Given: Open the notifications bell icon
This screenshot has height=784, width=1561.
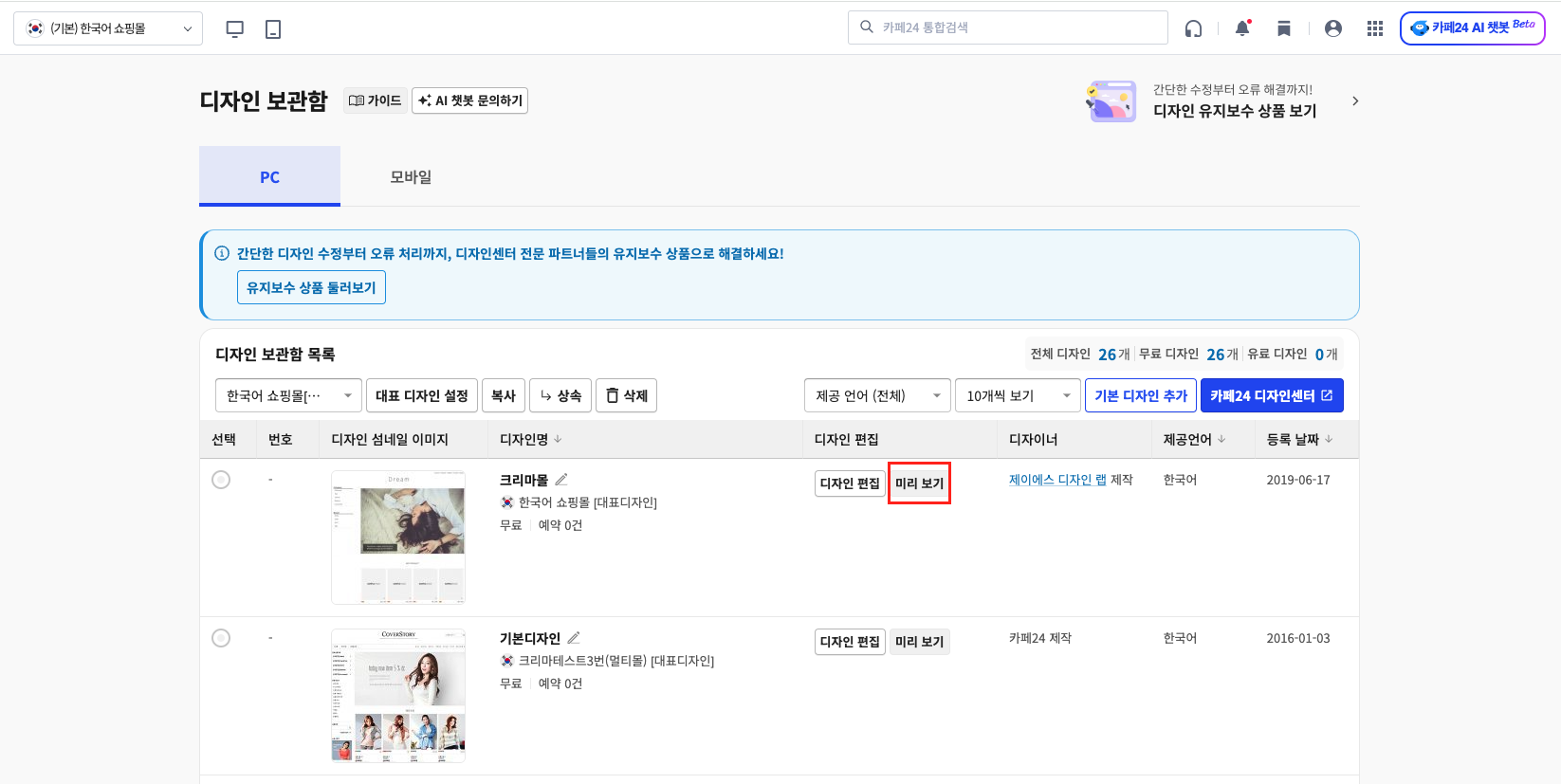Looking at the screenshot, I should (x=1242, y=28).
